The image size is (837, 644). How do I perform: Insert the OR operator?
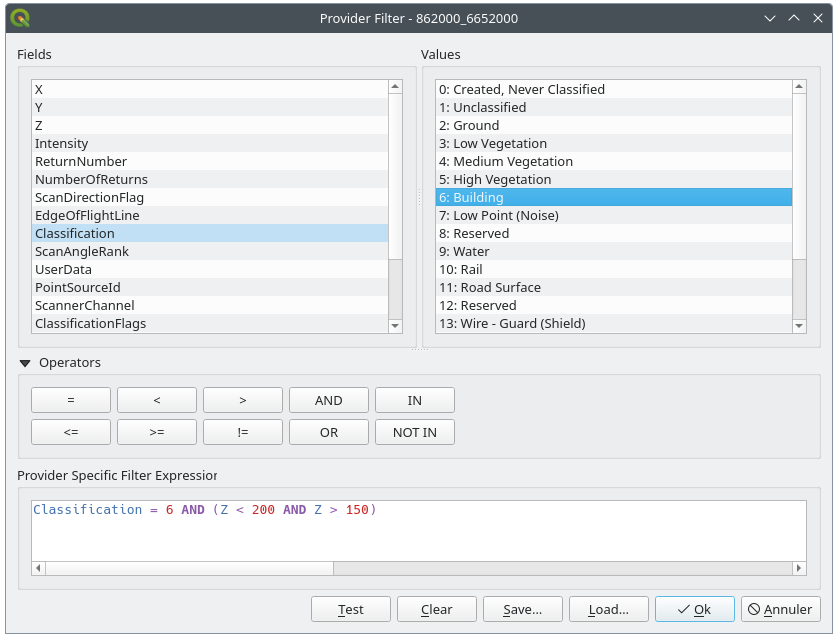328,432
